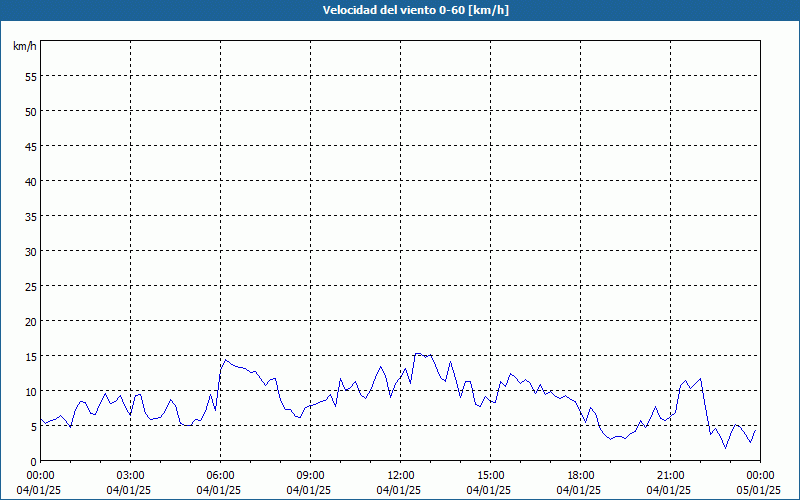
Task: Click the 20 value on the vertical axis
Action: point(31,321)
